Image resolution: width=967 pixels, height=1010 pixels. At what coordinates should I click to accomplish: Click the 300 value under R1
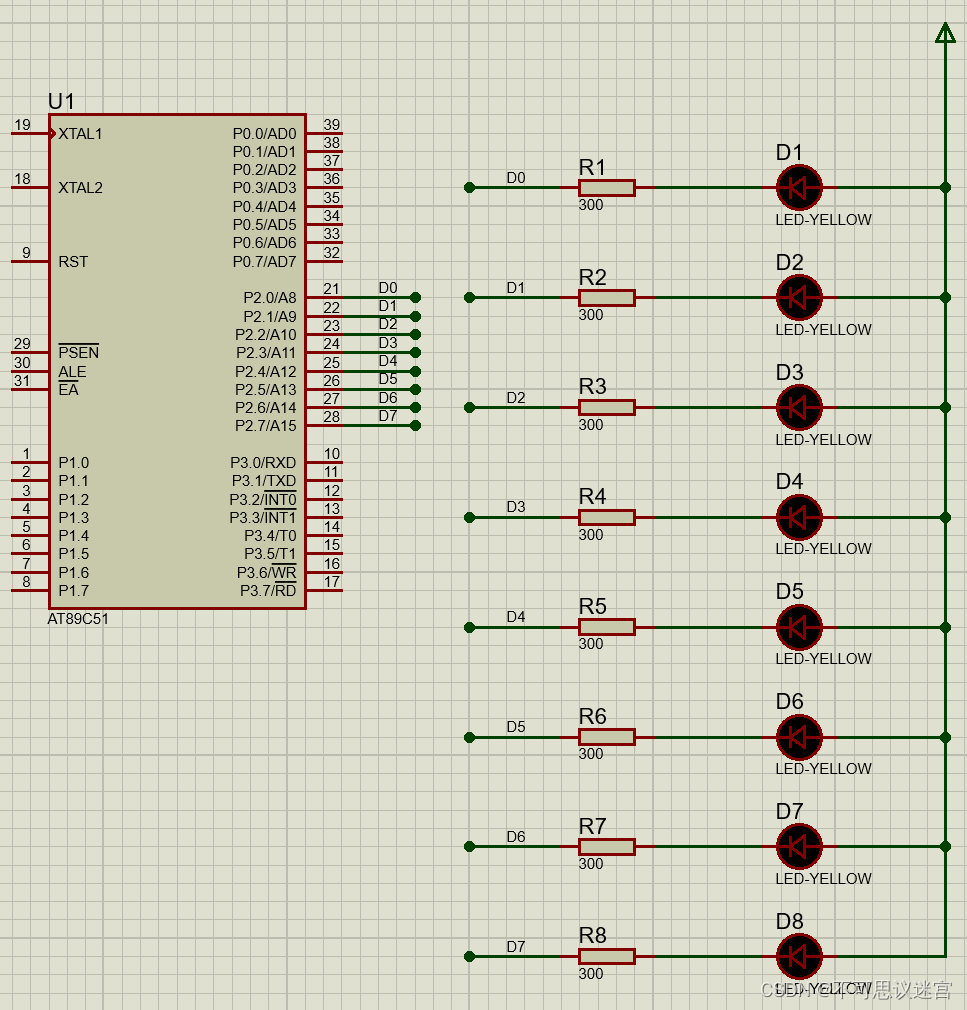coord(591,205)
